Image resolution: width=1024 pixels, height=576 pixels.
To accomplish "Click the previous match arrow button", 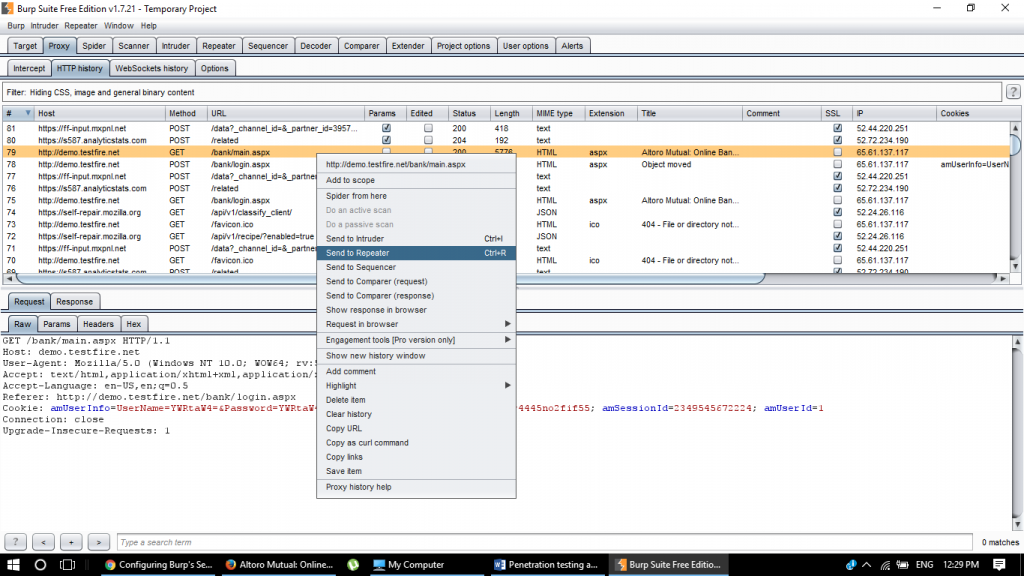I will pos(43,542).
